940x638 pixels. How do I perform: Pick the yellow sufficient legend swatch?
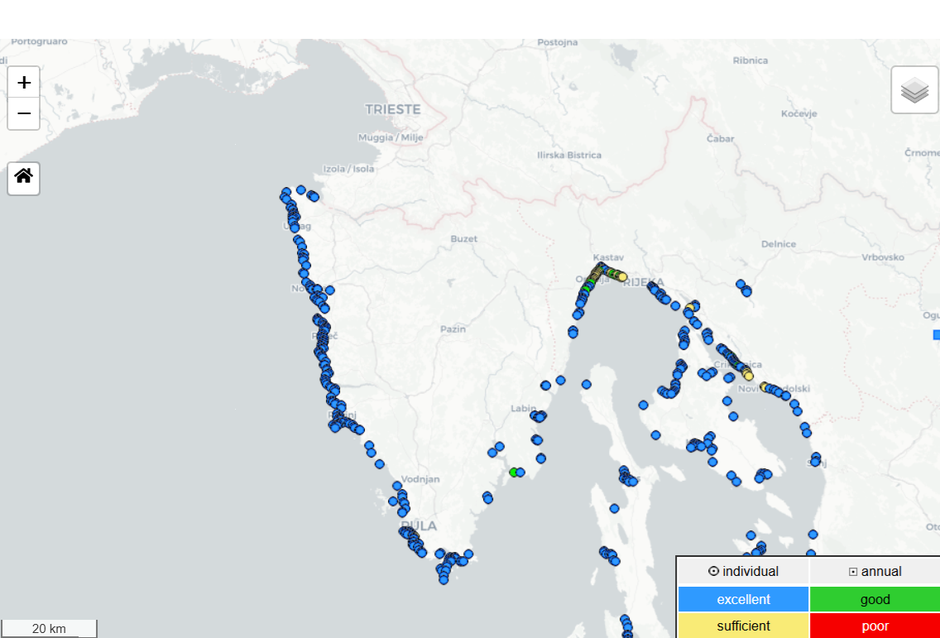pyautogui.click(x=743, y=626)
